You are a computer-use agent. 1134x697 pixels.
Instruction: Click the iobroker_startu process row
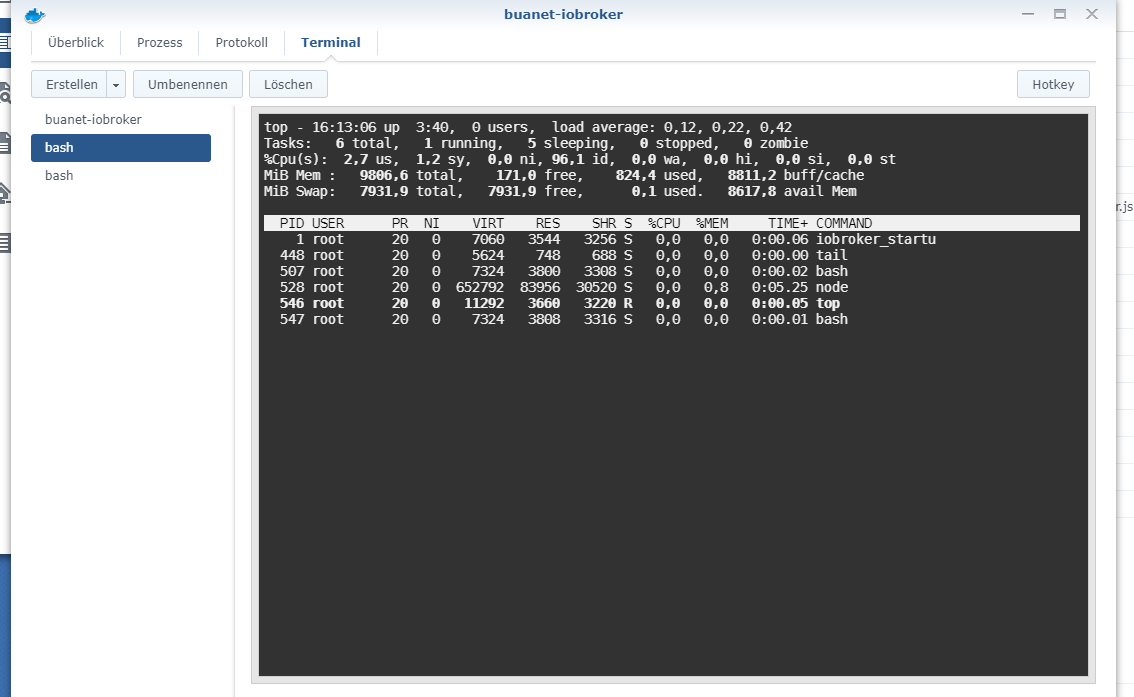[x=672, y=239]
